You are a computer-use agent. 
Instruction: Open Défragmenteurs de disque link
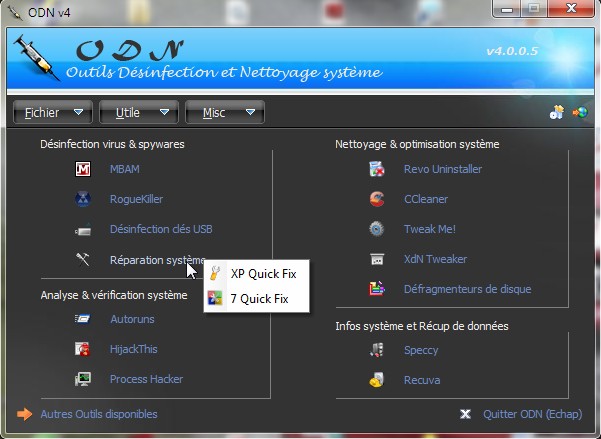coord(467,289)
